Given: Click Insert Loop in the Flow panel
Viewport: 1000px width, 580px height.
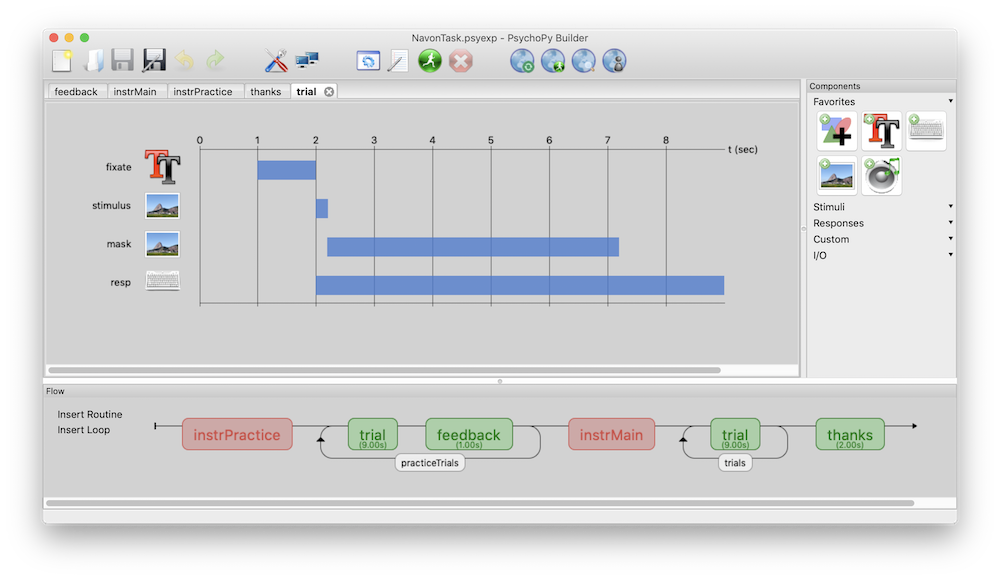Looking at the screenshot, I should coord(84,430).
